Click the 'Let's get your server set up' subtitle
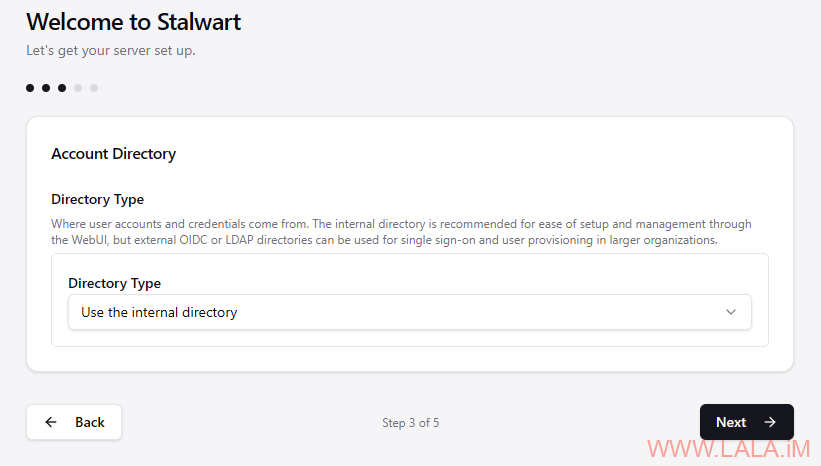 pos(111,51)
